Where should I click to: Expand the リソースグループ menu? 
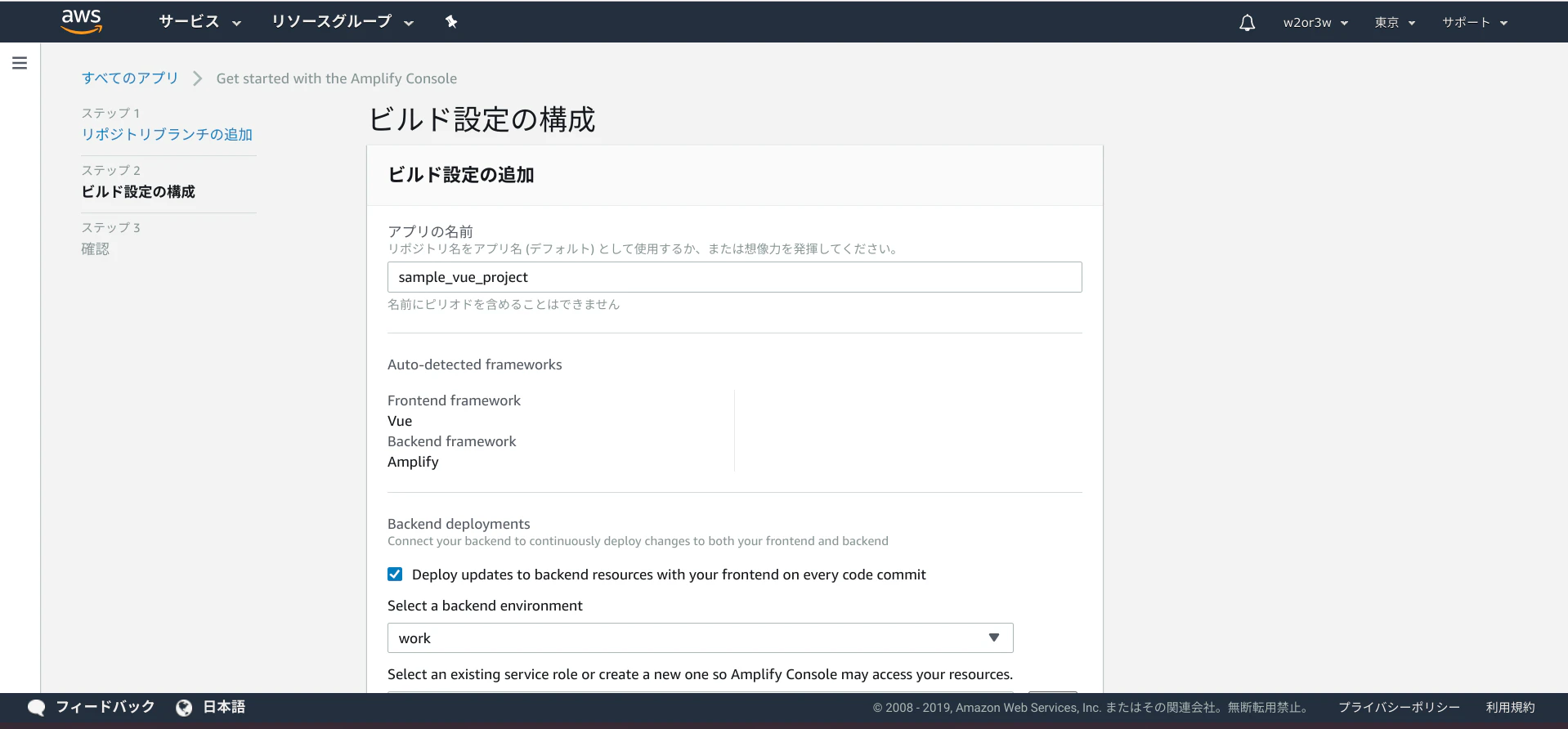click(x=343, y=22)
